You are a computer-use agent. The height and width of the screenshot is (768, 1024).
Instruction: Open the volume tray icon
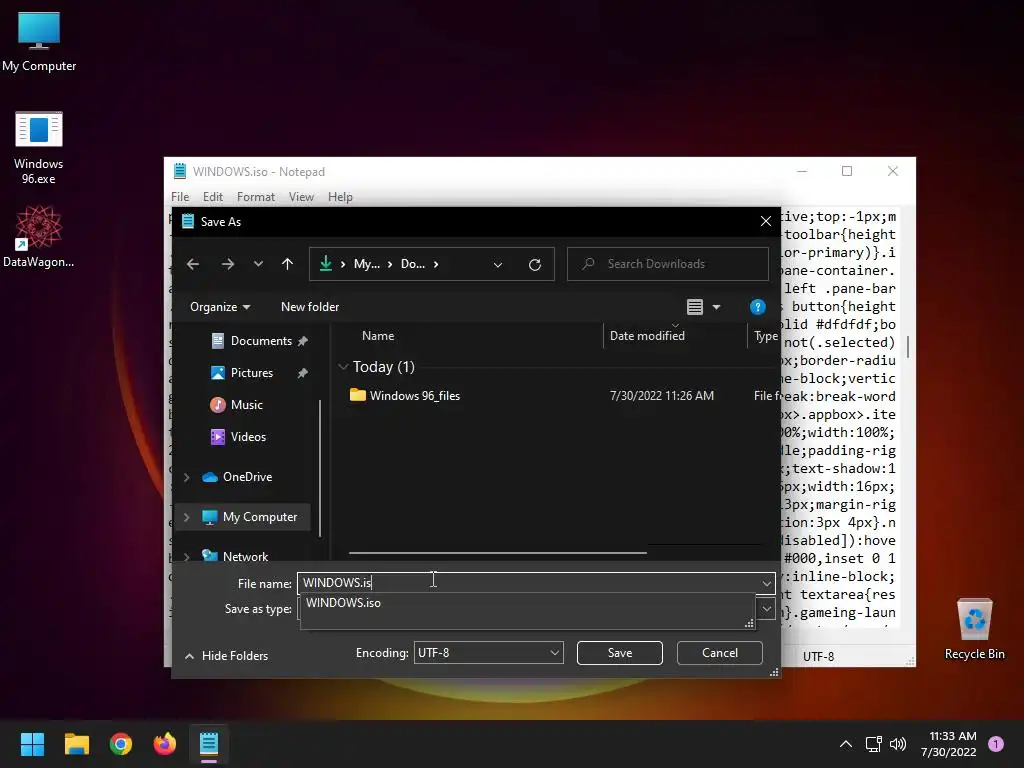(899, 744)
